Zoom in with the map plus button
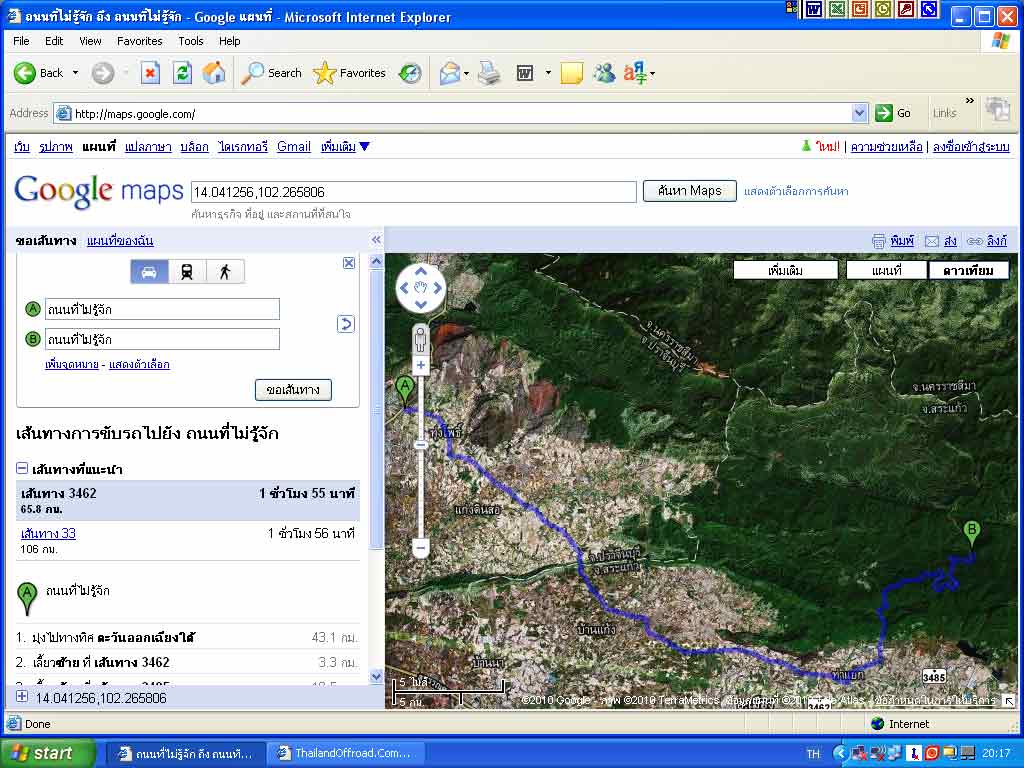The image size is (1024, 768). 421,366
